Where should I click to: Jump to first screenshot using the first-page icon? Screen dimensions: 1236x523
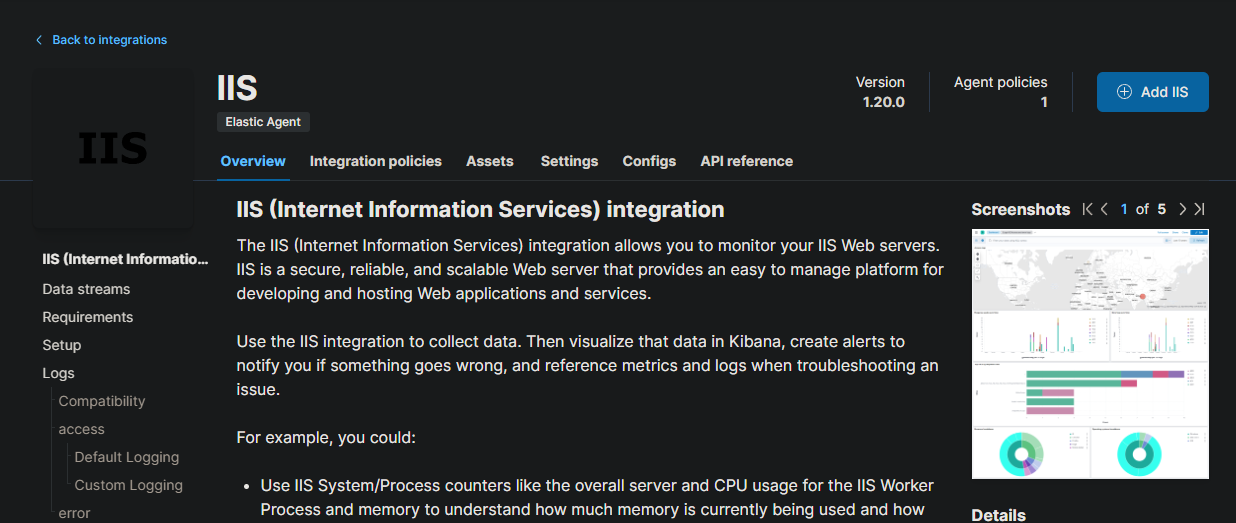pos(1088,209)
